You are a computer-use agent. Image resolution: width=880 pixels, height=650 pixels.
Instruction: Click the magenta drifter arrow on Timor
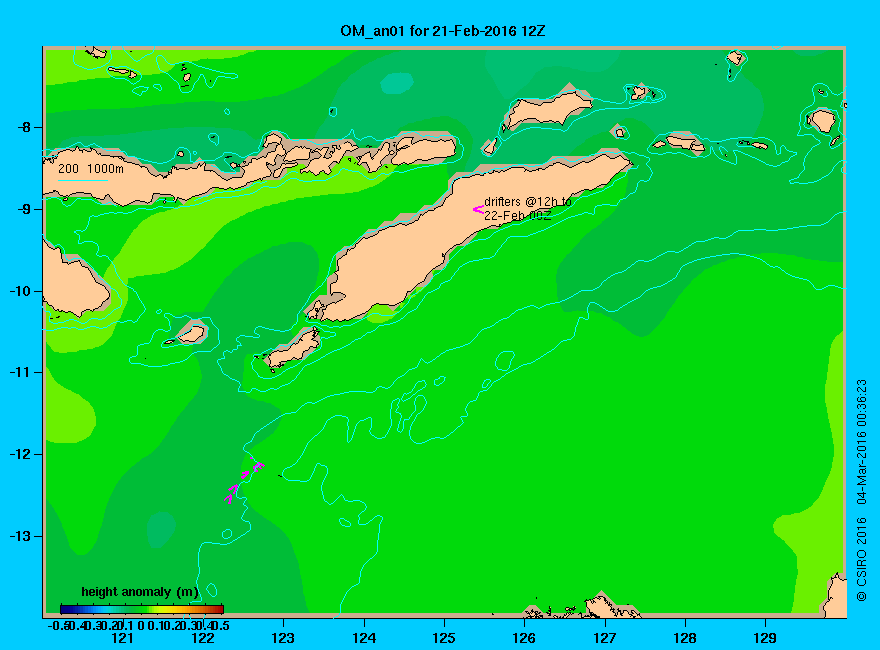coord(478,209)
